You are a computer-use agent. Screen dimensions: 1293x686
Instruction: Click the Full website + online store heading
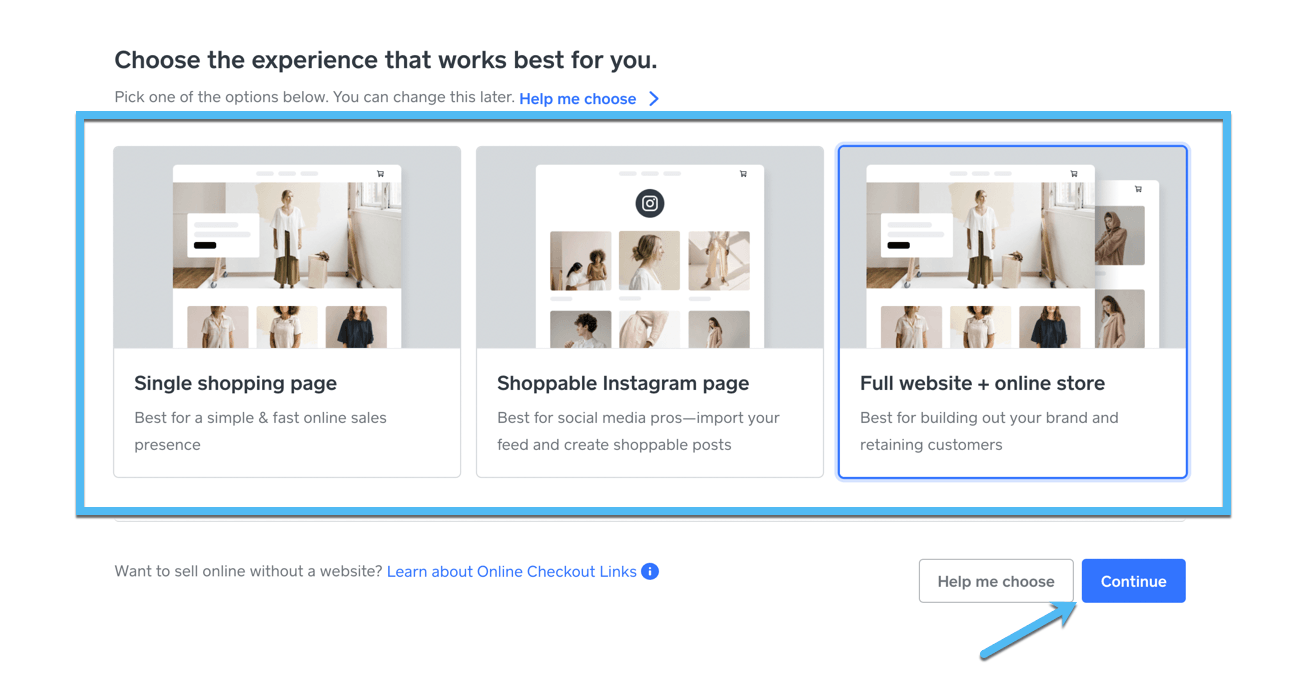tap(982, 383)
